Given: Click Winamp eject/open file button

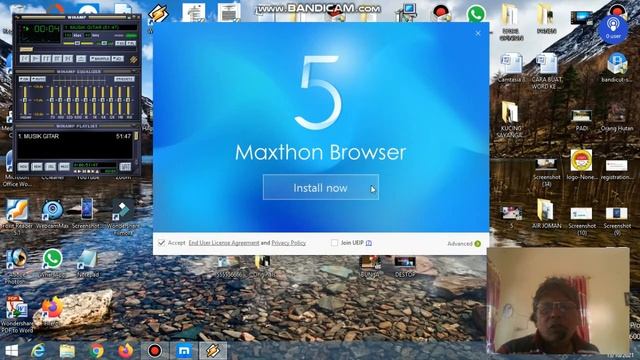Looking at the screenshot, I should click(81, 58).
